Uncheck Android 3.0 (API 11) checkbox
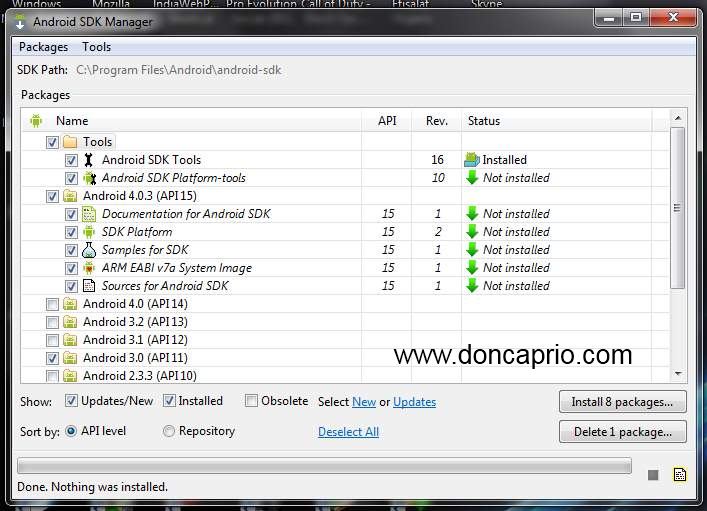Screen dimensions: 707x511 [x=52, y=359]
